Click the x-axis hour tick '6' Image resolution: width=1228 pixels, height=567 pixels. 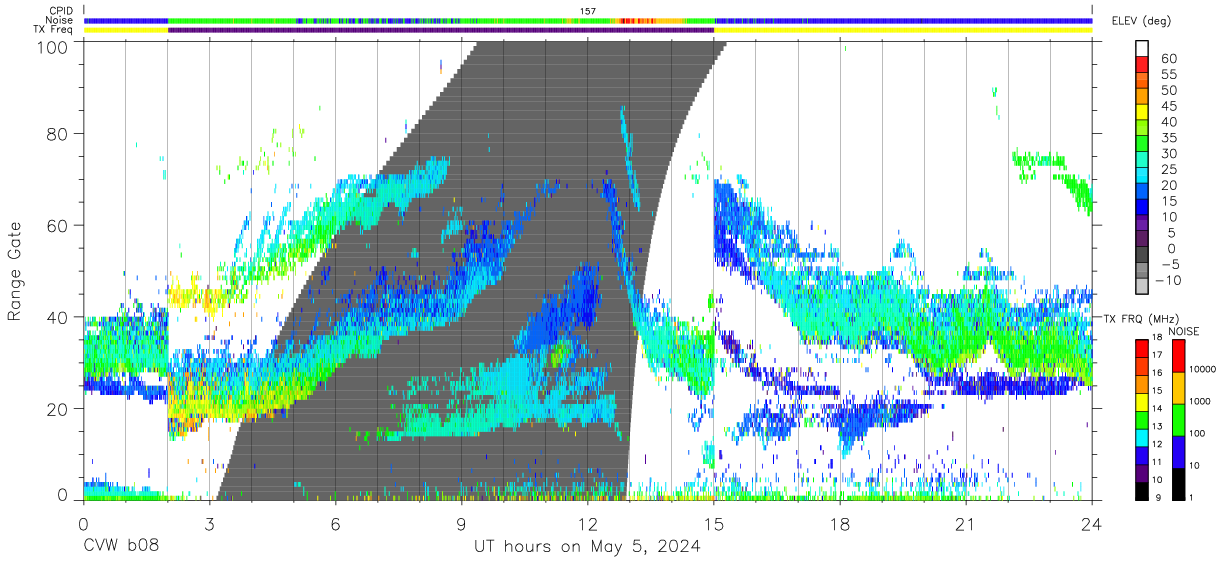[x=335, y=525]
